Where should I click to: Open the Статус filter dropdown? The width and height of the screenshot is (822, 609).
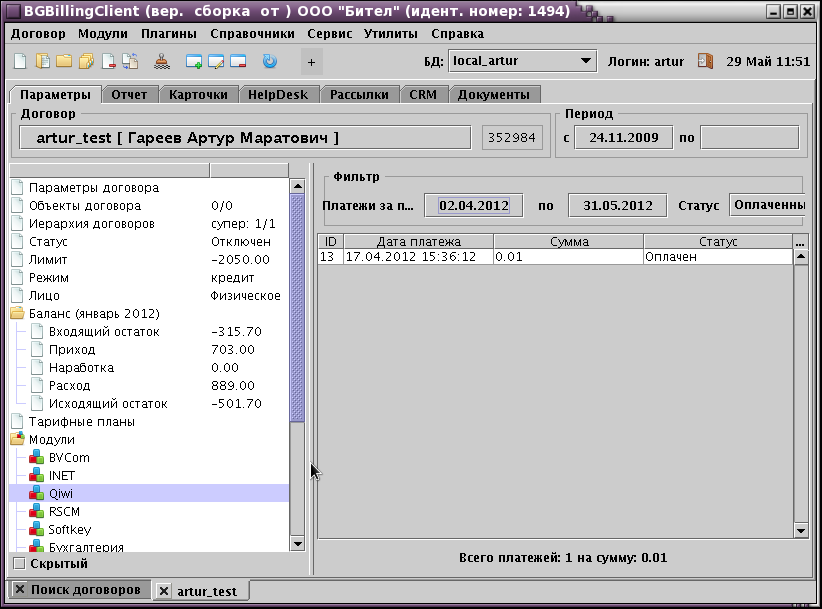click(x=766, y=205)
